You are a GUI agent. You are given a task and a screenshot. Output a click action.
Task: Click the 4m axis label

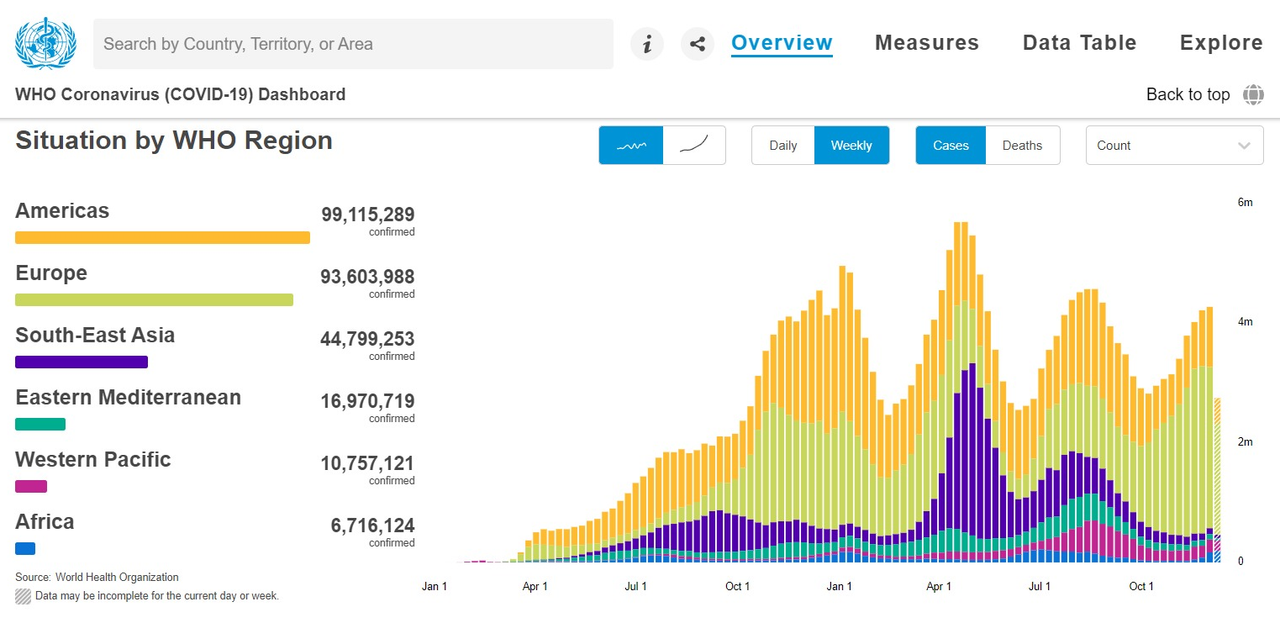pyautogui.click(x=1245, y=322)
